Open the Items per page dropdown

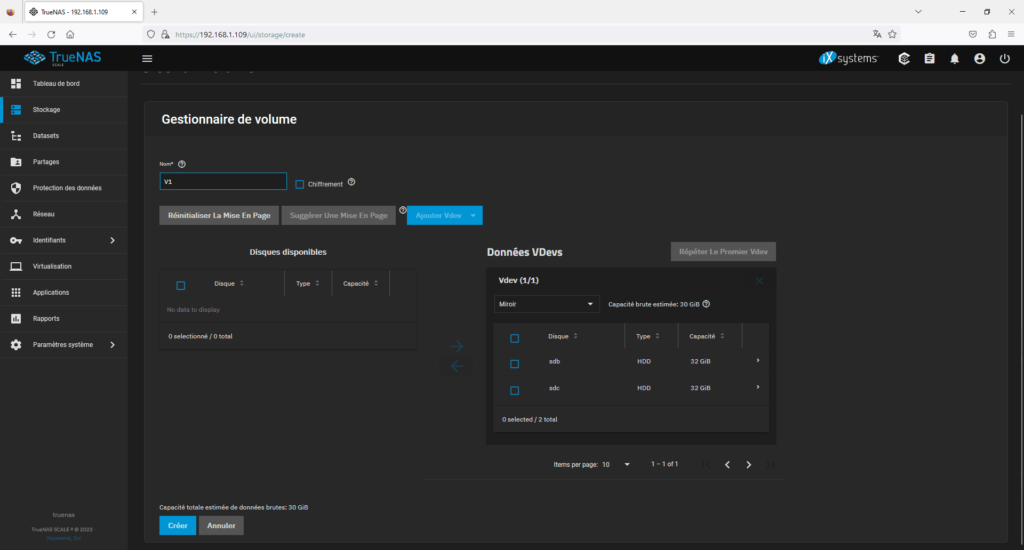(616, 464)
